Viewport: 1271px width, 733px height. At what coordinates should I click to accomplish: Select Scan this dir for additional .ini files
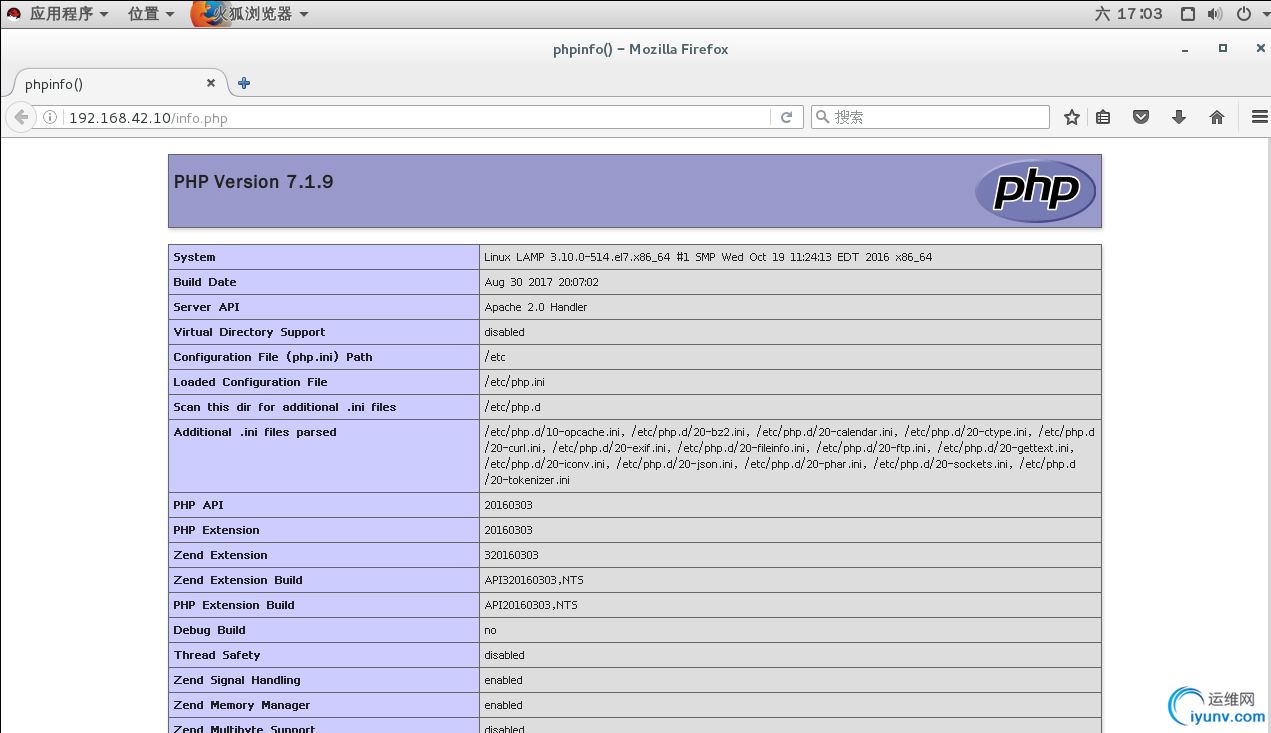[x=285, y=407]
